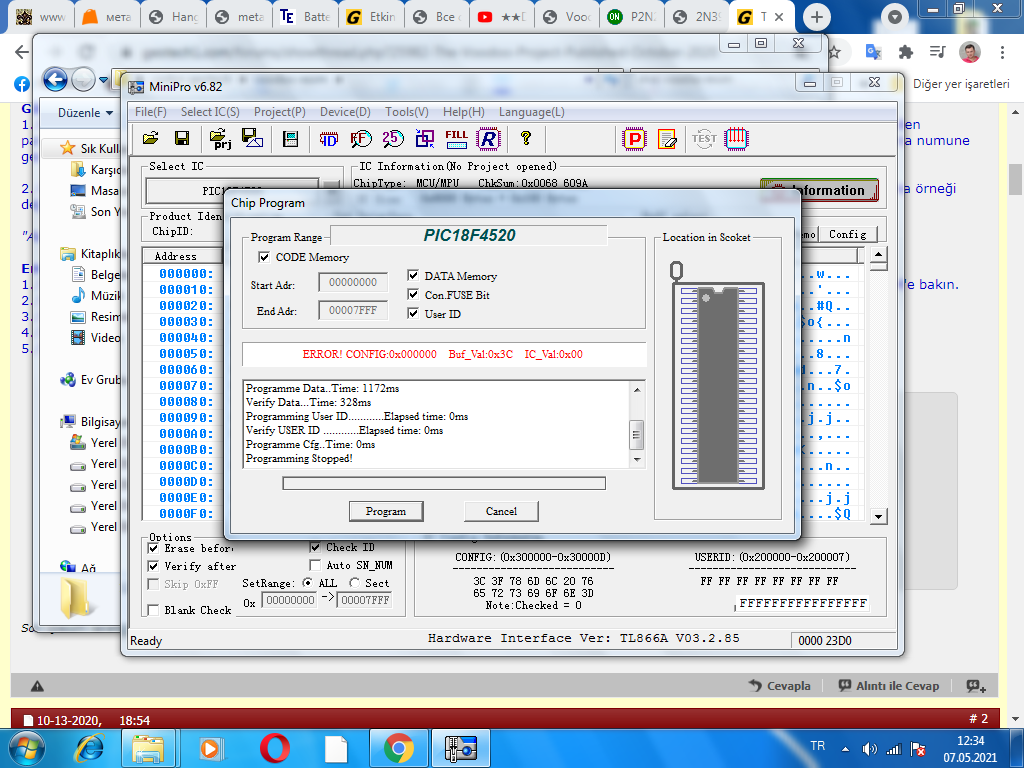Screen dimensions: 1024x768
Task: Toggle the DATA Memory checkbox
Action: coord(414,276)
